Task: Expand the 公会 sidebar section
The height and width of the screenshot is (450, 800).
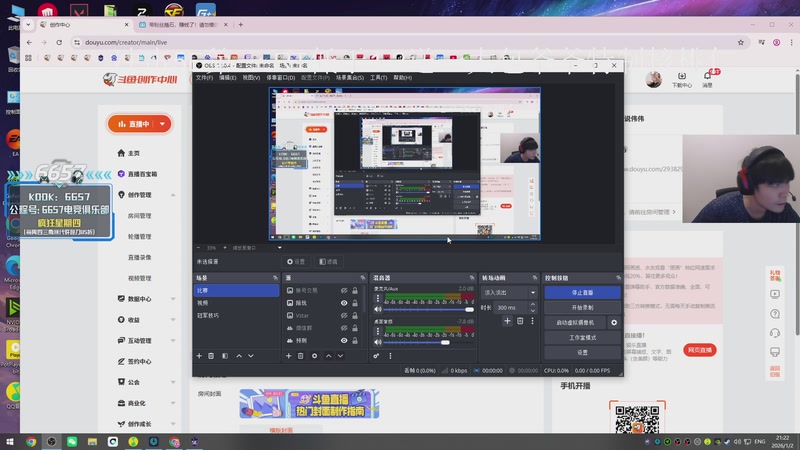Action: (x=173, y=382)
